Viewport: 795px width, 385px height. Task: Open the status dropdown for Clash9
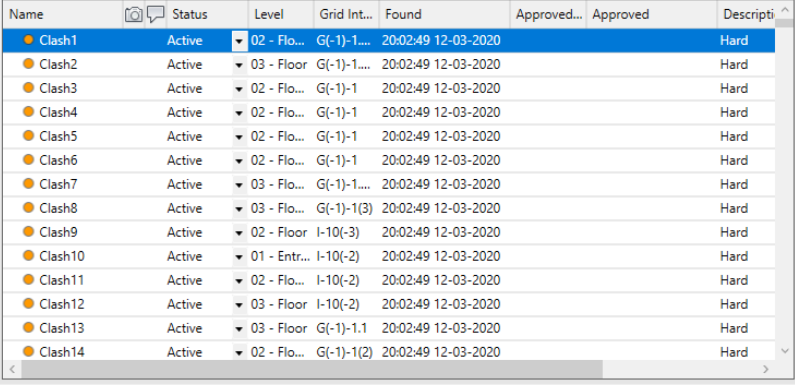(239, 232)
